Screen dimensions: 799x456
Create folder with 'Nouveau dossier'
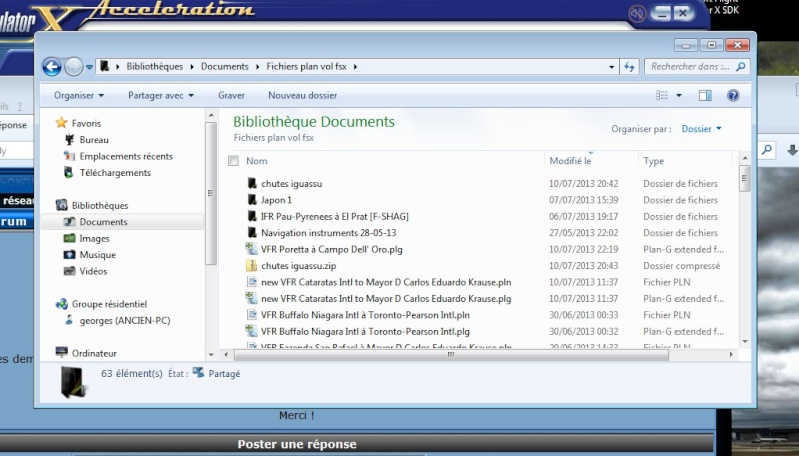[x=303, y=95]
